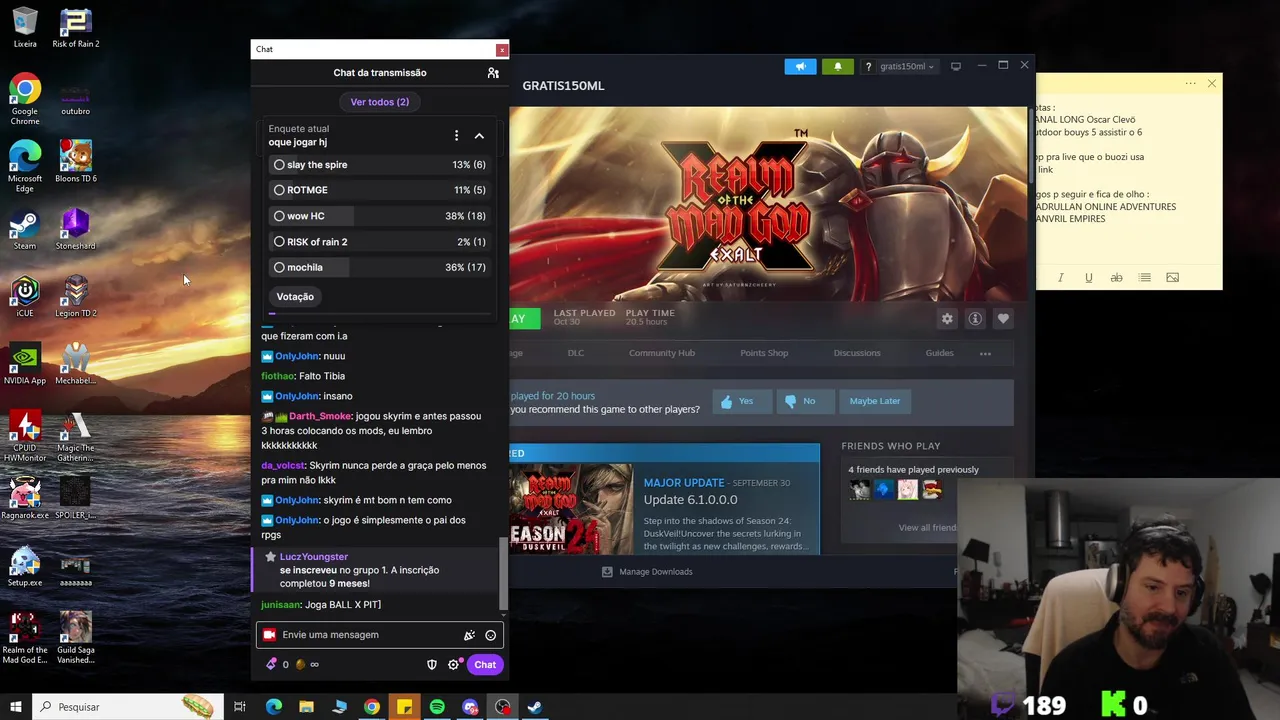The image size is (1280, 720).
Task: Open the Community Hub tab
Action: pos(662,353)
